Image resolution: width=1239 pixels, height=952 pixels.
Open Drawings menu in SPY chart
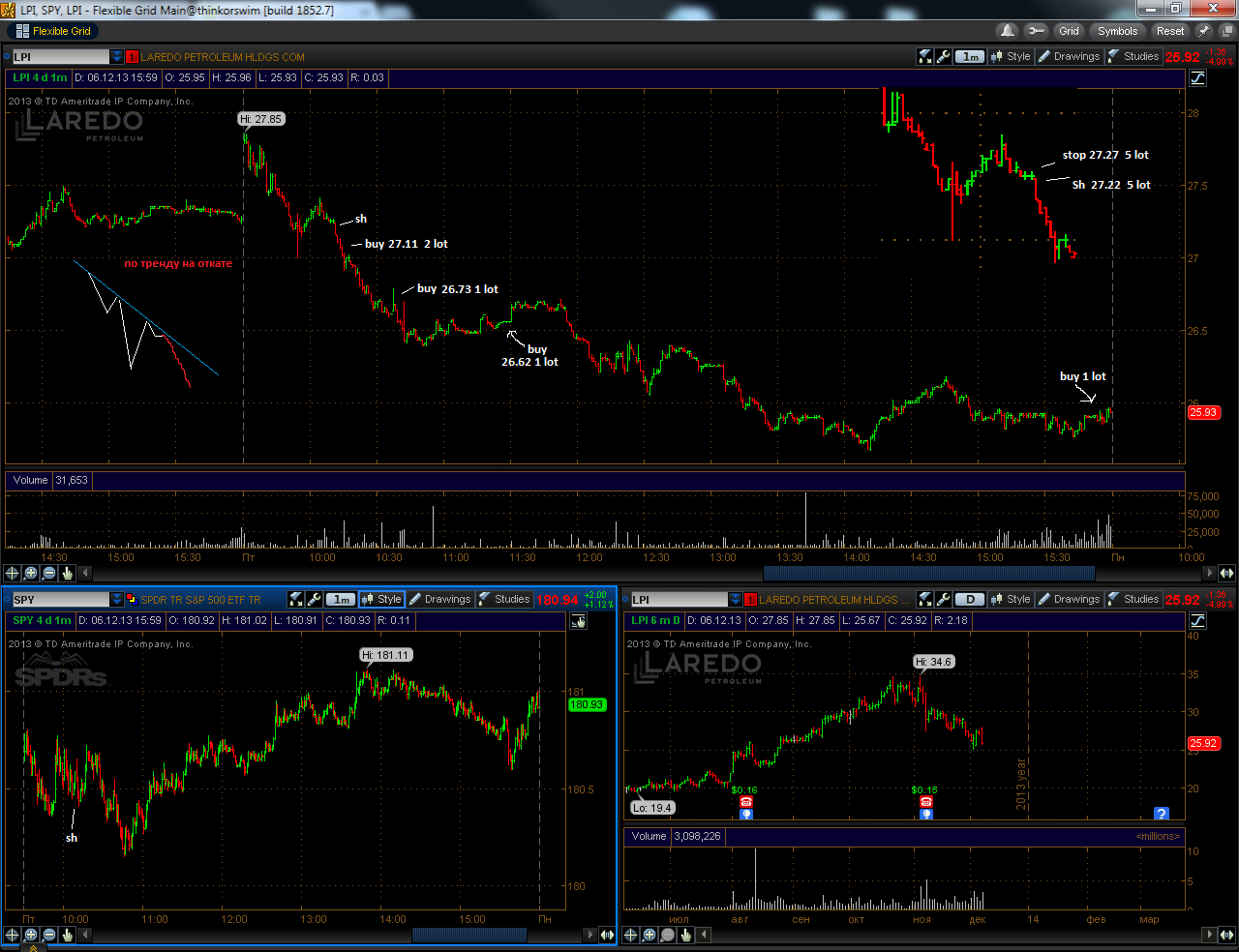click(x=439, y=600)
